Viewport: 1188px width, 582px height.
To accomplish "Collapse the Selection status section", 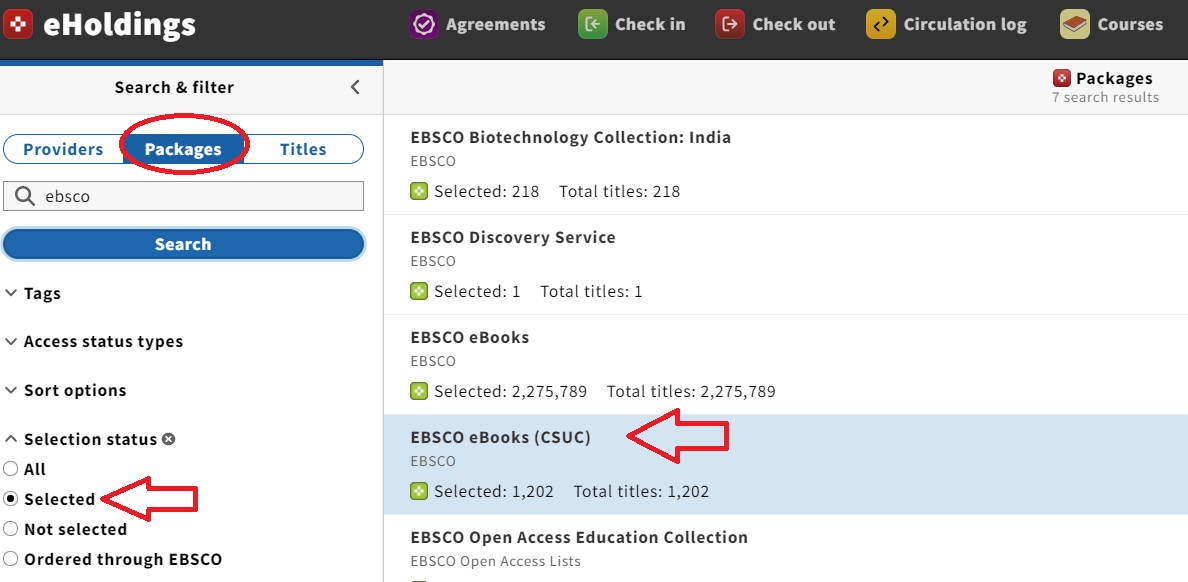I will pos(81,439).
